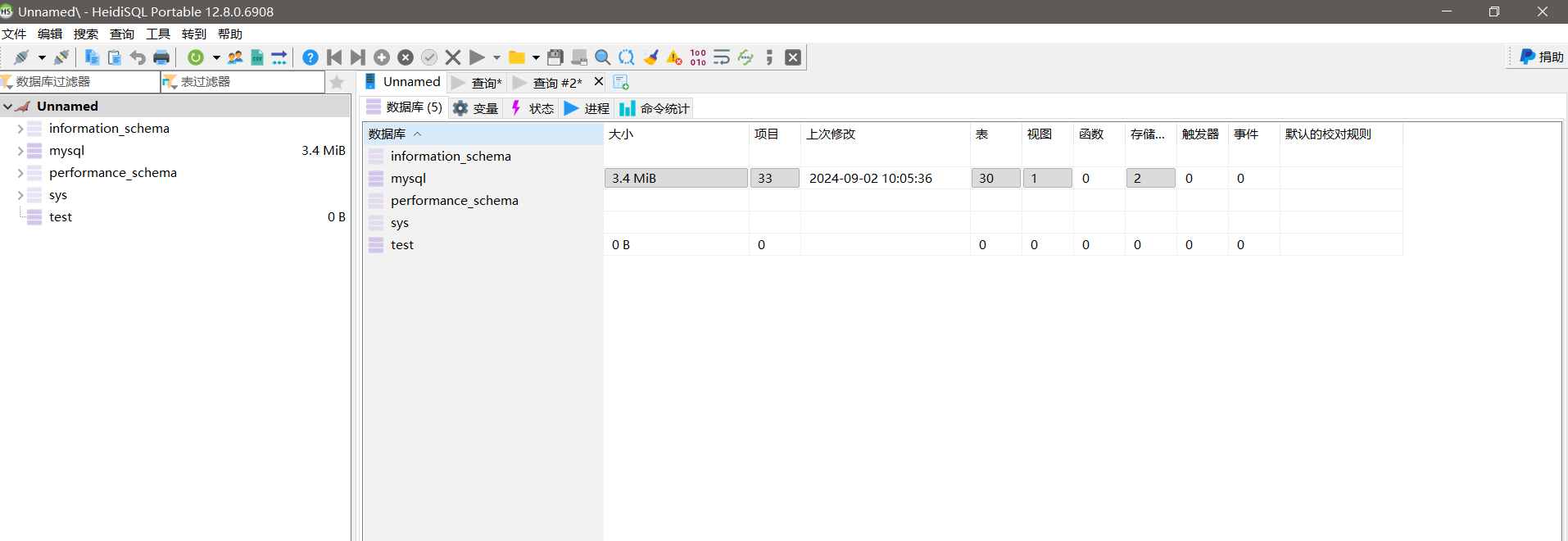Click the copy icon in the toolbar
This screenshot has width=1568, height=541.
(92, 57)
